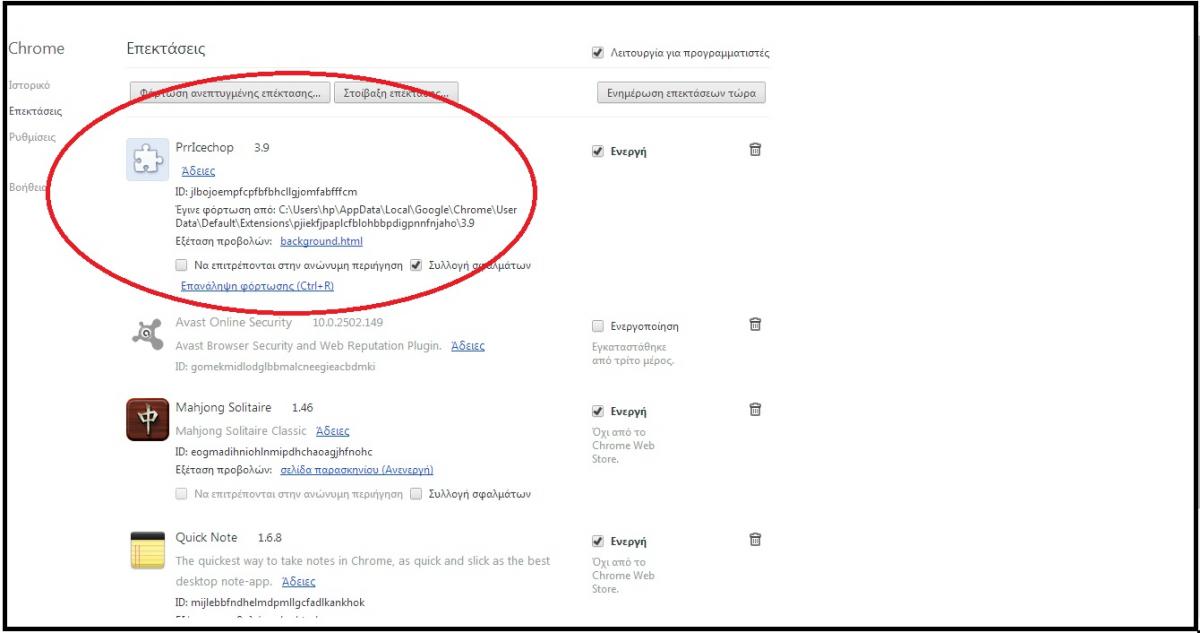1200x633 pixels.
Task: Remove Avast Online Security with trash icon
Action: pyautogui.click(x=755, y=324)
